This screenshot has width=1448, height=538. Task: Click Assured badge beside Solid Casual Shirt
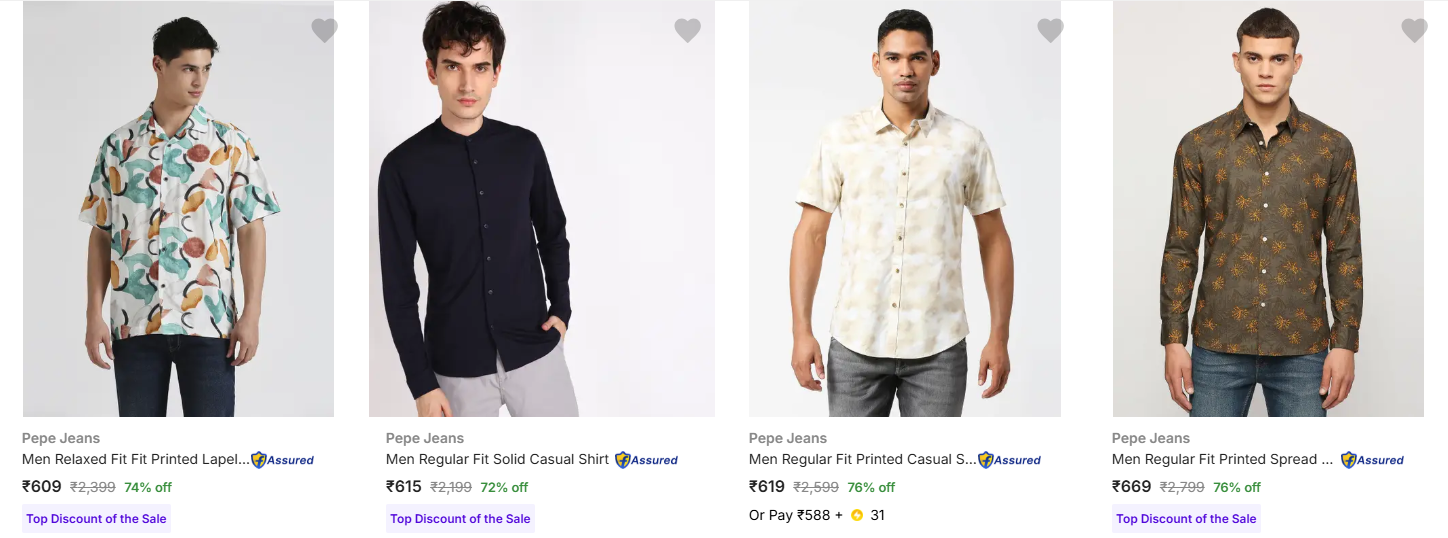[x=646, y=460]
